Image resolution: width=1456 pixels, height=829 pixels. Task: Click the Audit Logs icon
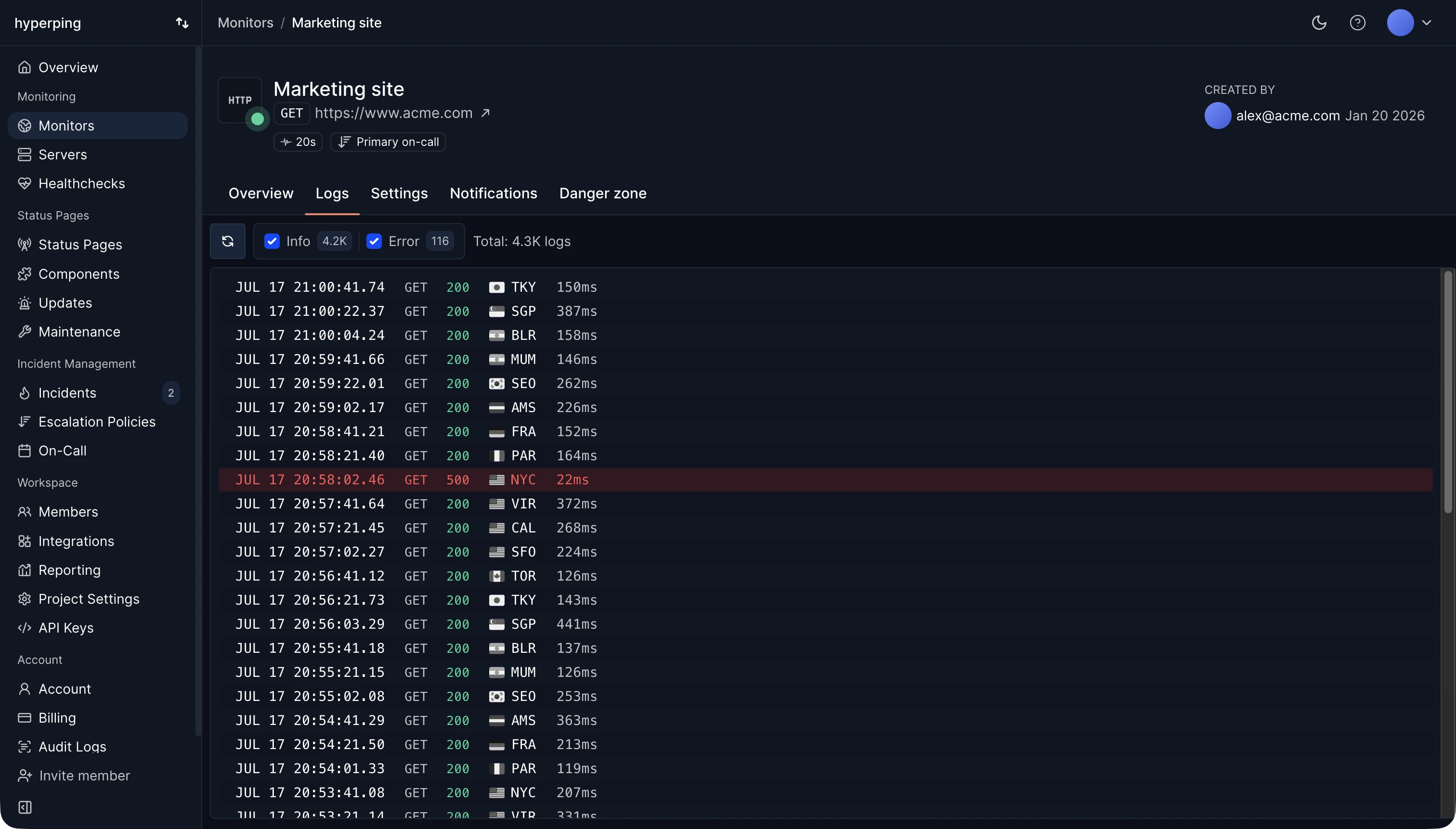coord(25,747)
